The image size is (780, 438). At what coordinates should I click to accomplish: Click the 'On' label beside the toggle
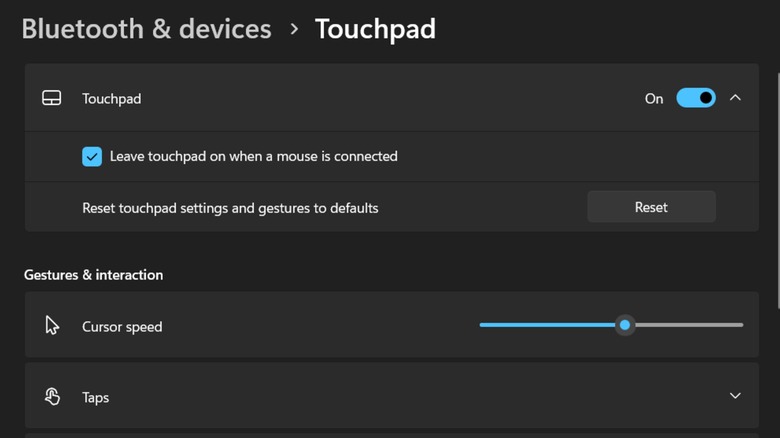(x=654, y=98)
